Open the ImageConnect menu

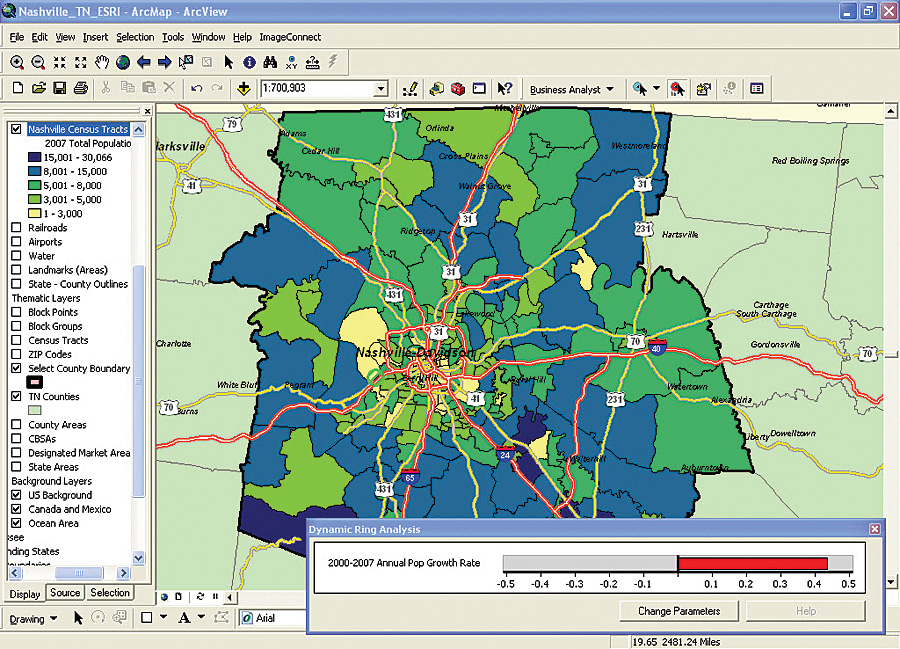tap(290, 37)
